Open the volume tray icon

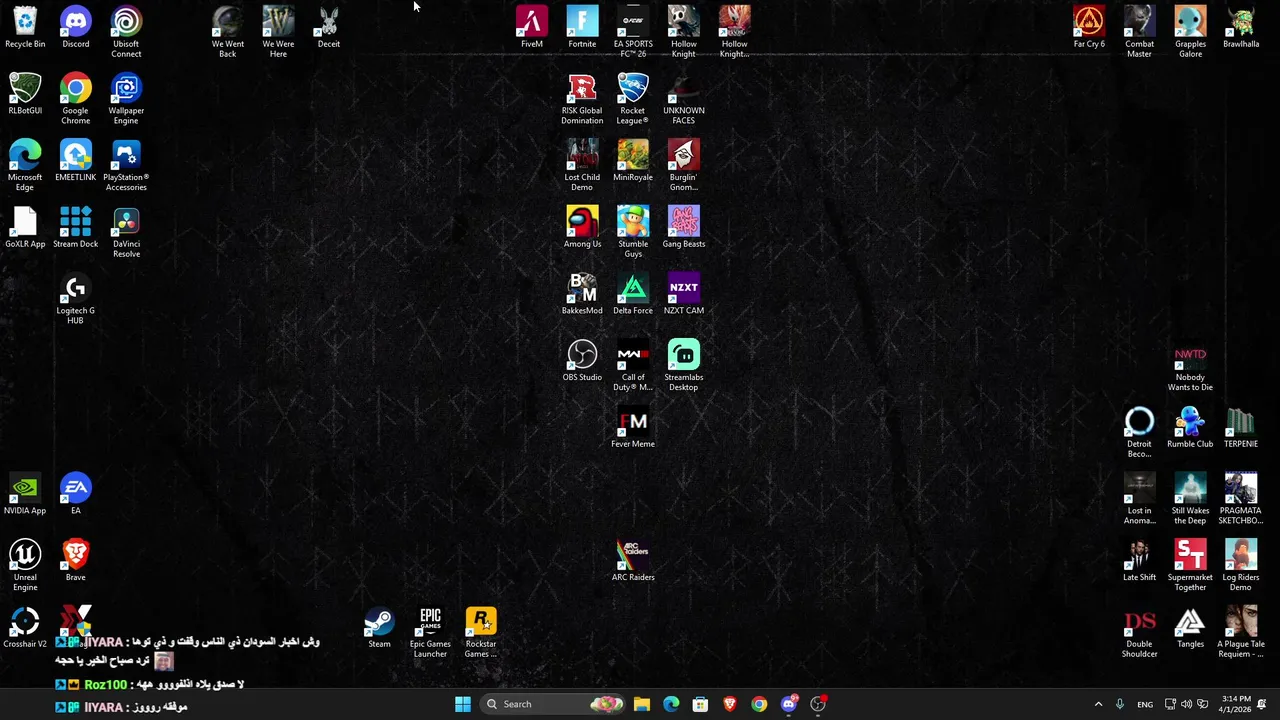point(1186,704)
